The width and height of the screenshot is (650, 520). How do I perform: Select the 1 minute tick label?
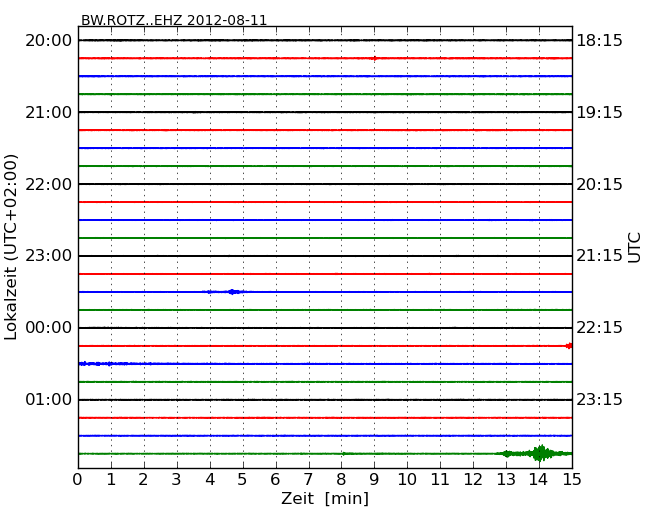pos(111,480)
